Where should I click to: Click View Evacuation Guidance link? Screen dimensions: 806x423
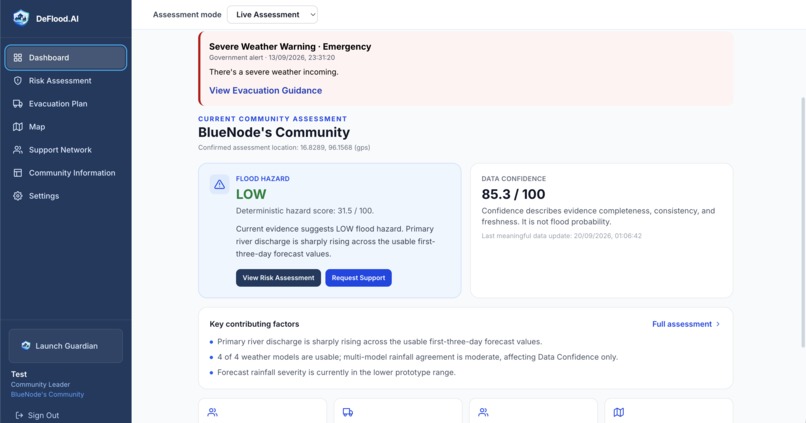265,90
